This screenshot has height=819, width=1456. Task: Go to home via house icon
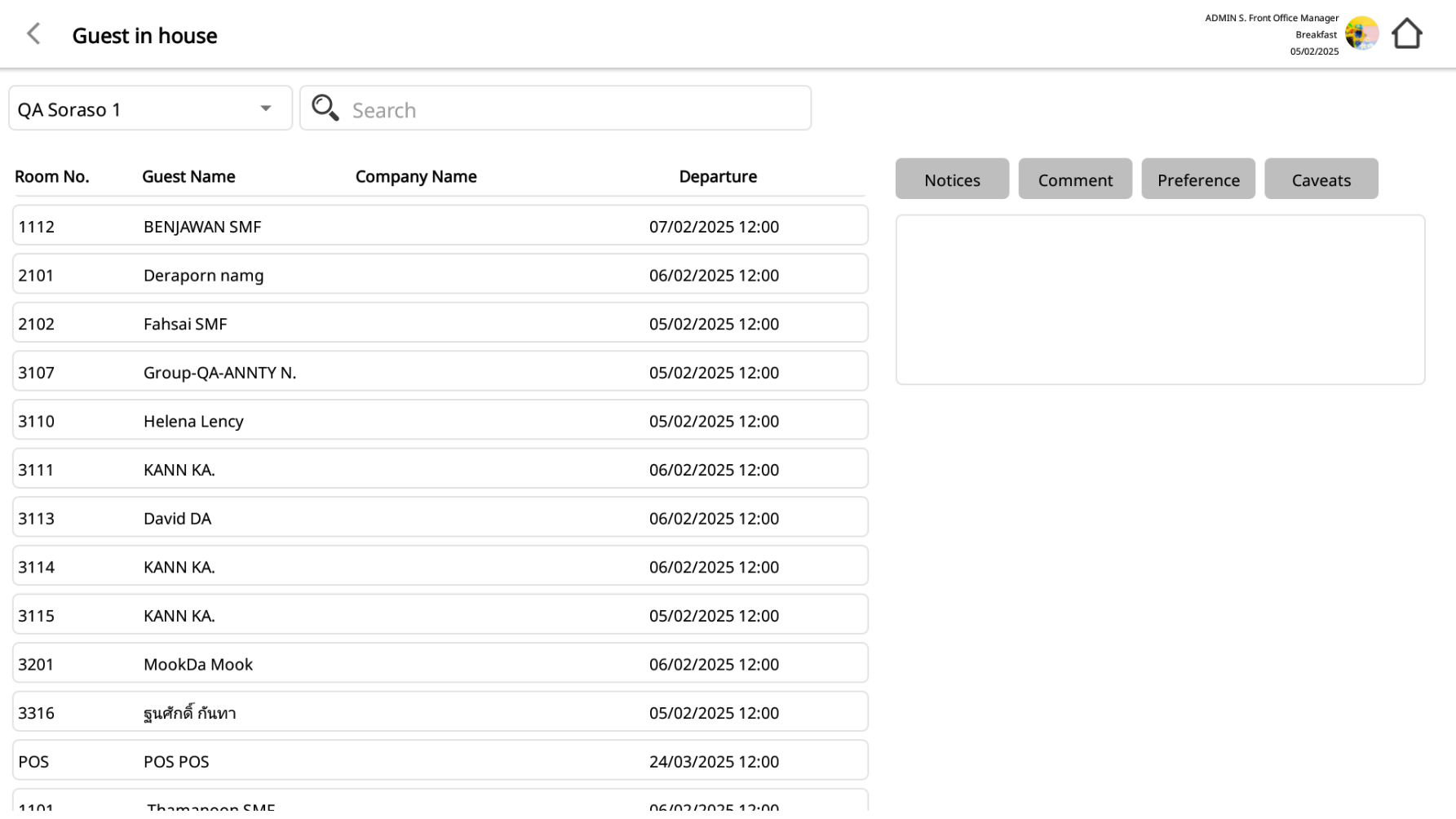pyautogui.click(x=1406, y=34)
